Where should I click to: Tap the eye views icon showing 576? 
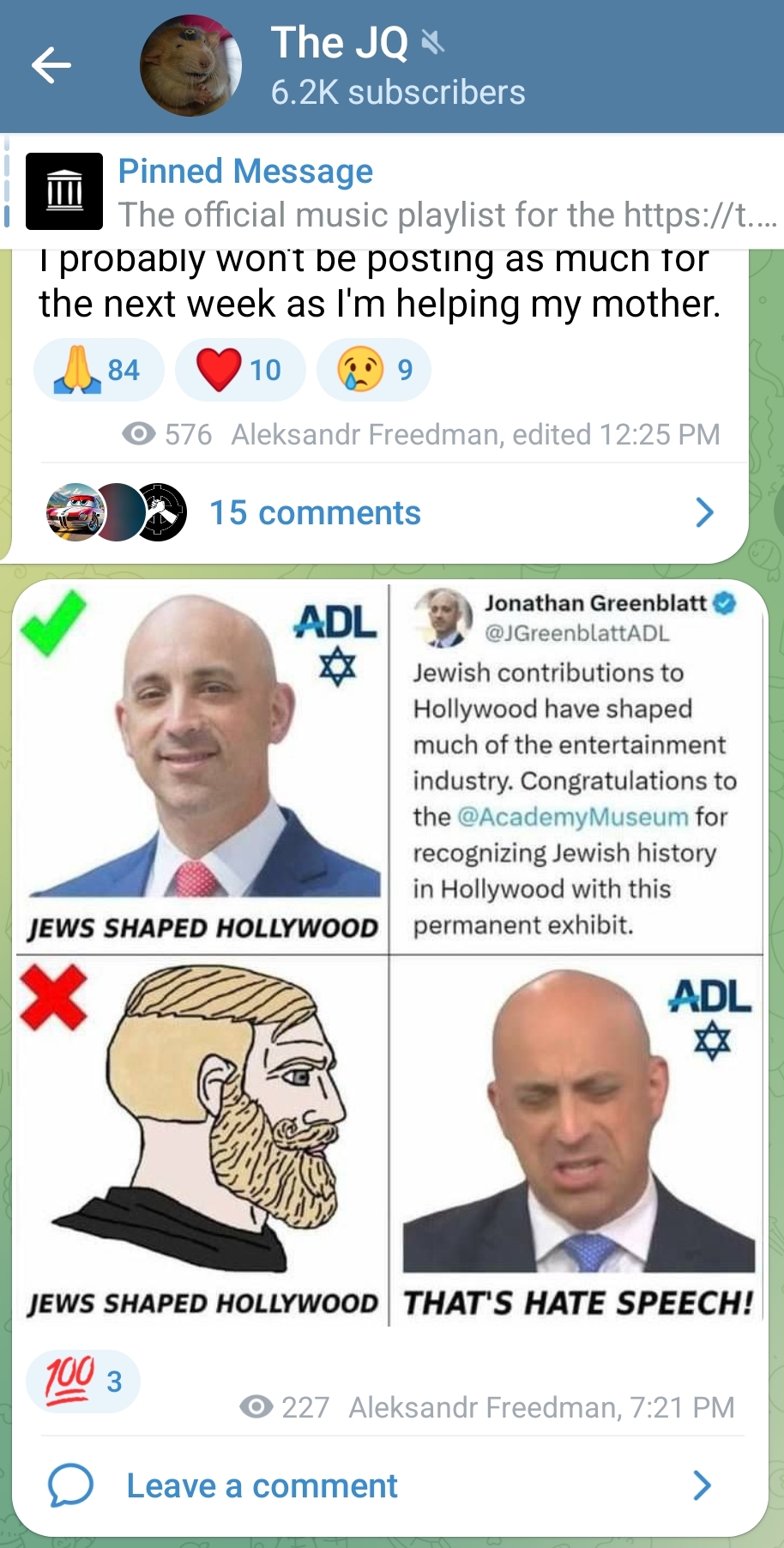(139, 434)
